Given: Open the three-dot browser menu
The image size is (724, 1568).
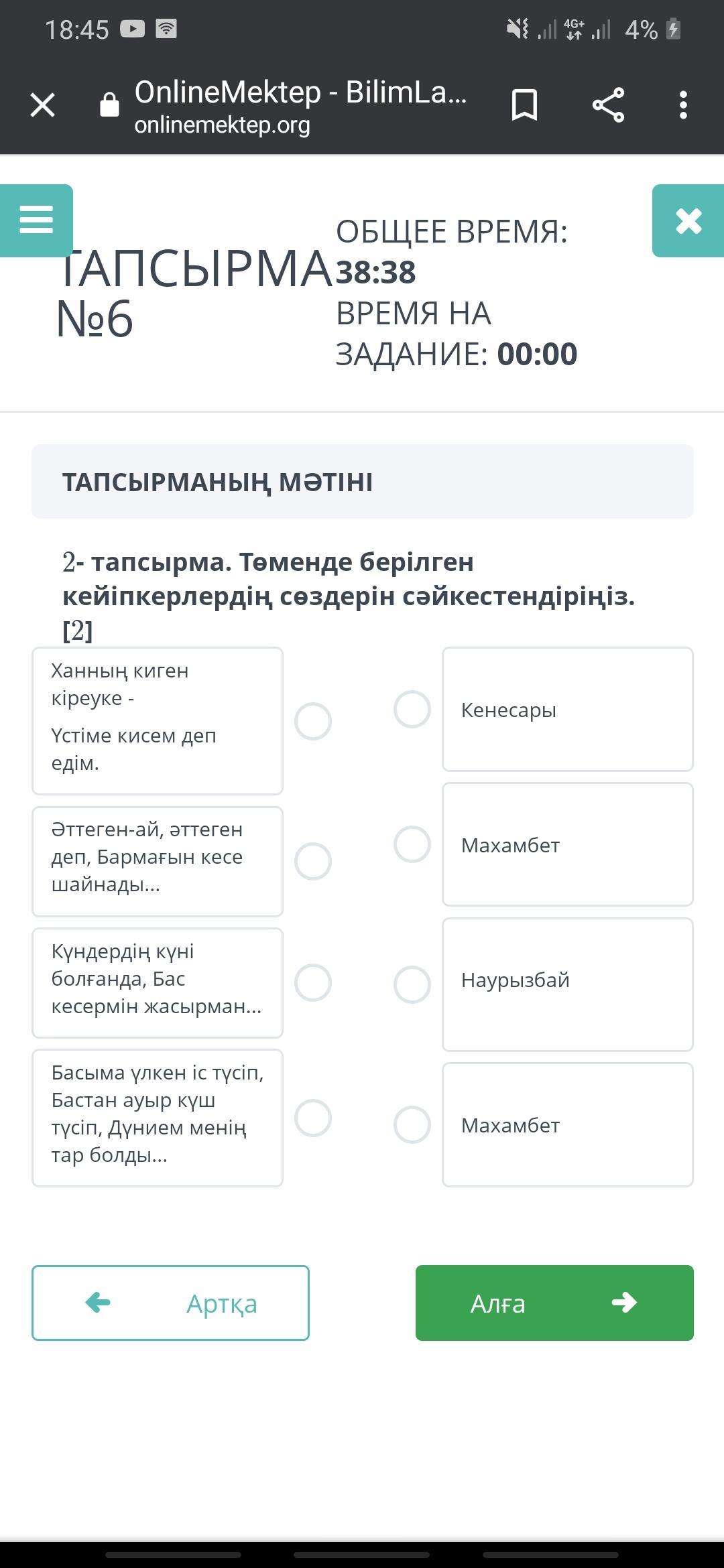Looking at the screenshot, I should click(683, 105).
